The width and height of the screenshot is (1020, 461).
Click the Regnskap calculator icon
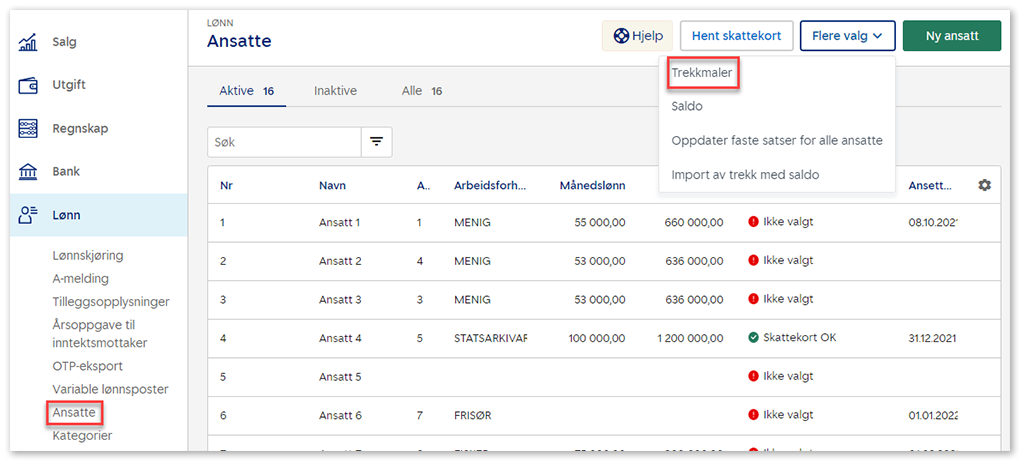(x=29, y=129)
